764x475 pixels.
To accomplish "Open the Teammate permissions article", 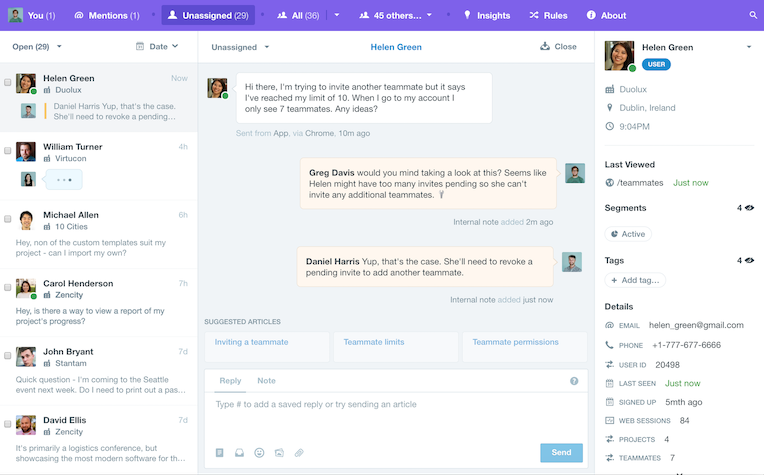I will [x=525, y=347].
